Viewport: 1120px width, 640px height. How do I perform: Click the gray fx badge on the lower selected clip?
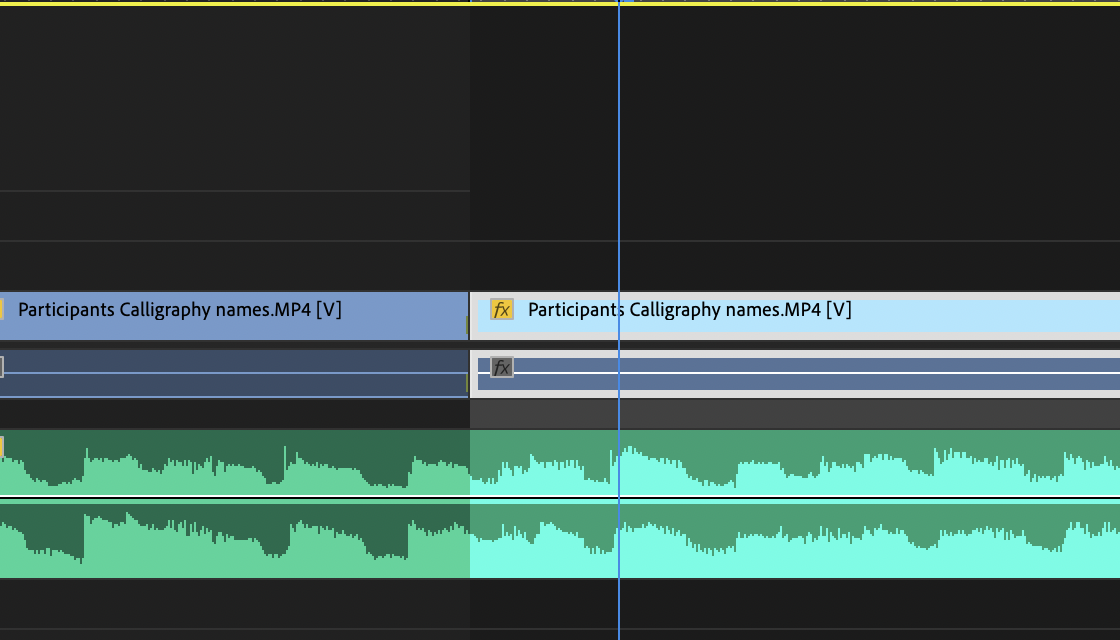502,368
